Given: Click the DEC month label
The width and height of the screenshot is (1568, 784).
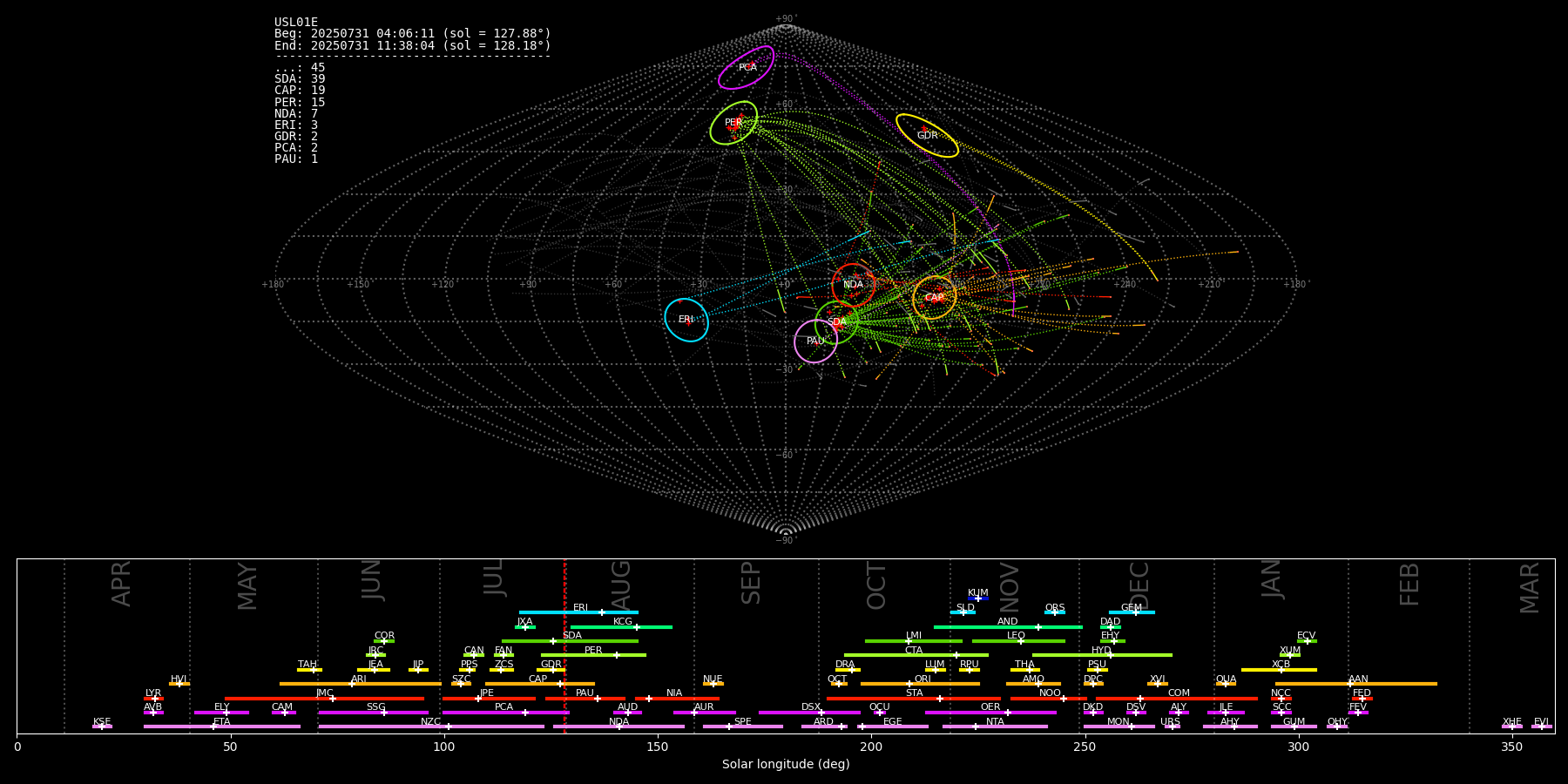Looking at the screenshot, I should [x=1139, y=585].
